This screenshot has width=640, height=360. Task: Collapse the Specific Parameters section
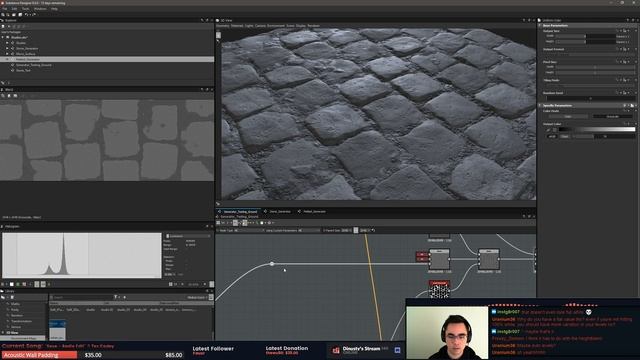540,106
